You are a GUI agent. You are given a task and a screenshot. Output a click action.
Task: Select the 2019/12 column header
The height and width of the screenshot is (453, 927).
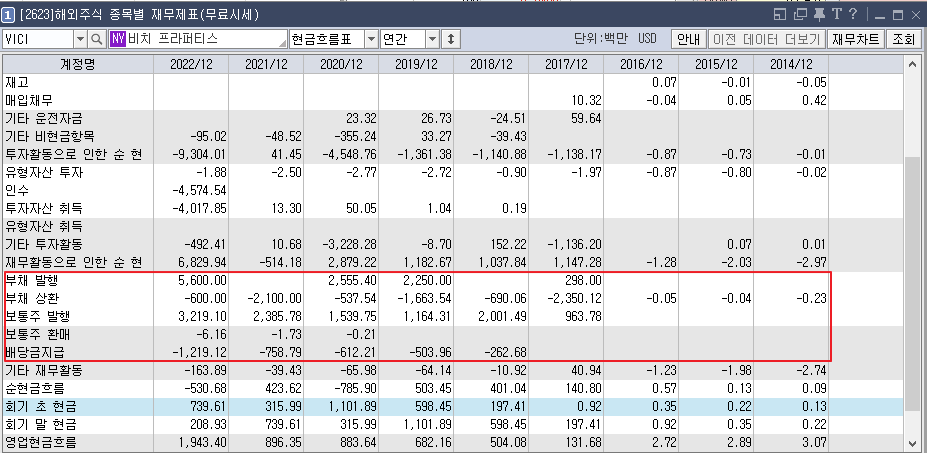pyautogui.click(x=416, y=64)
